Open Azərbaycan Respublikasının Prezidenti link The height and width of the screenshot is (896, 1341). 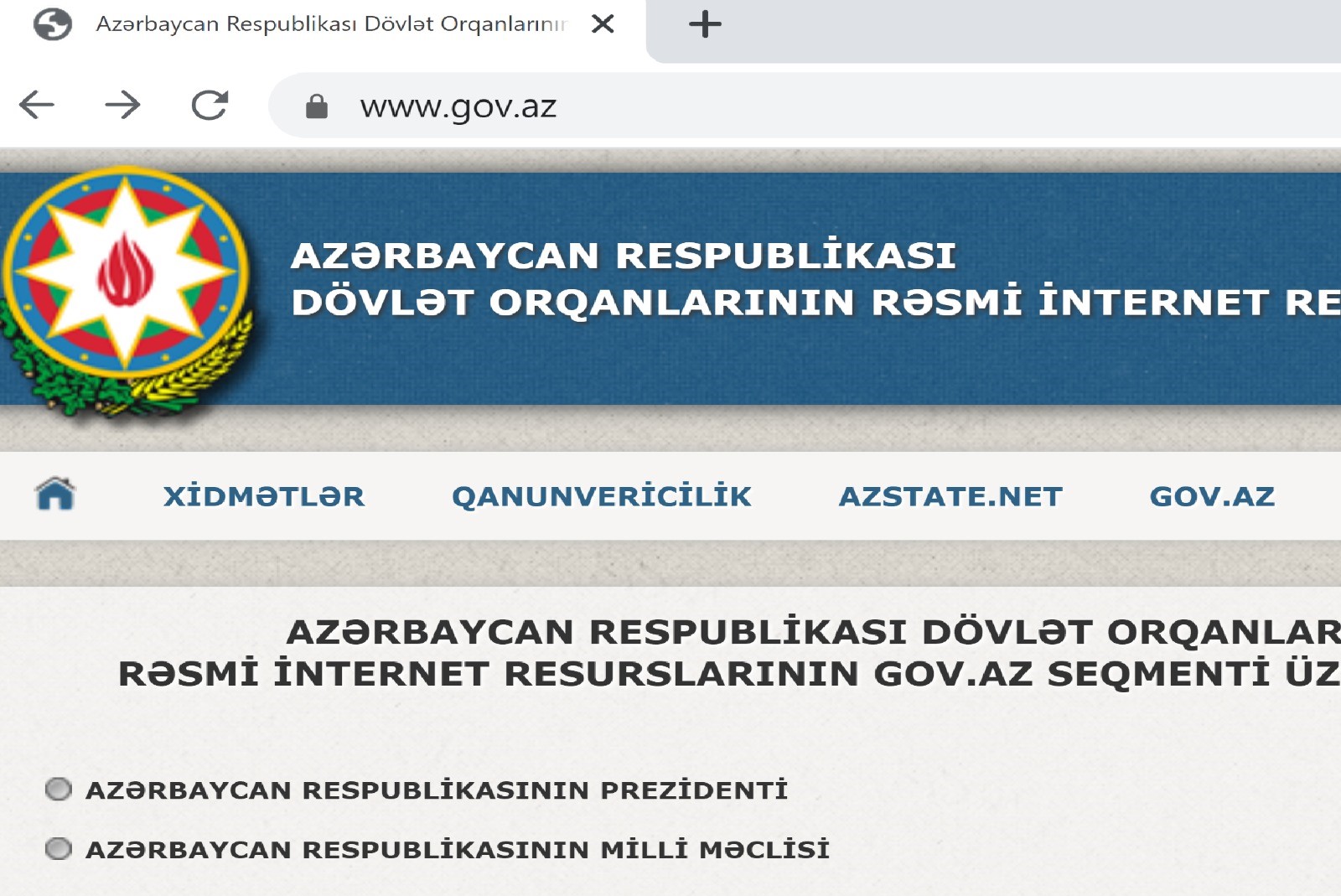click(x=437, y=790)
